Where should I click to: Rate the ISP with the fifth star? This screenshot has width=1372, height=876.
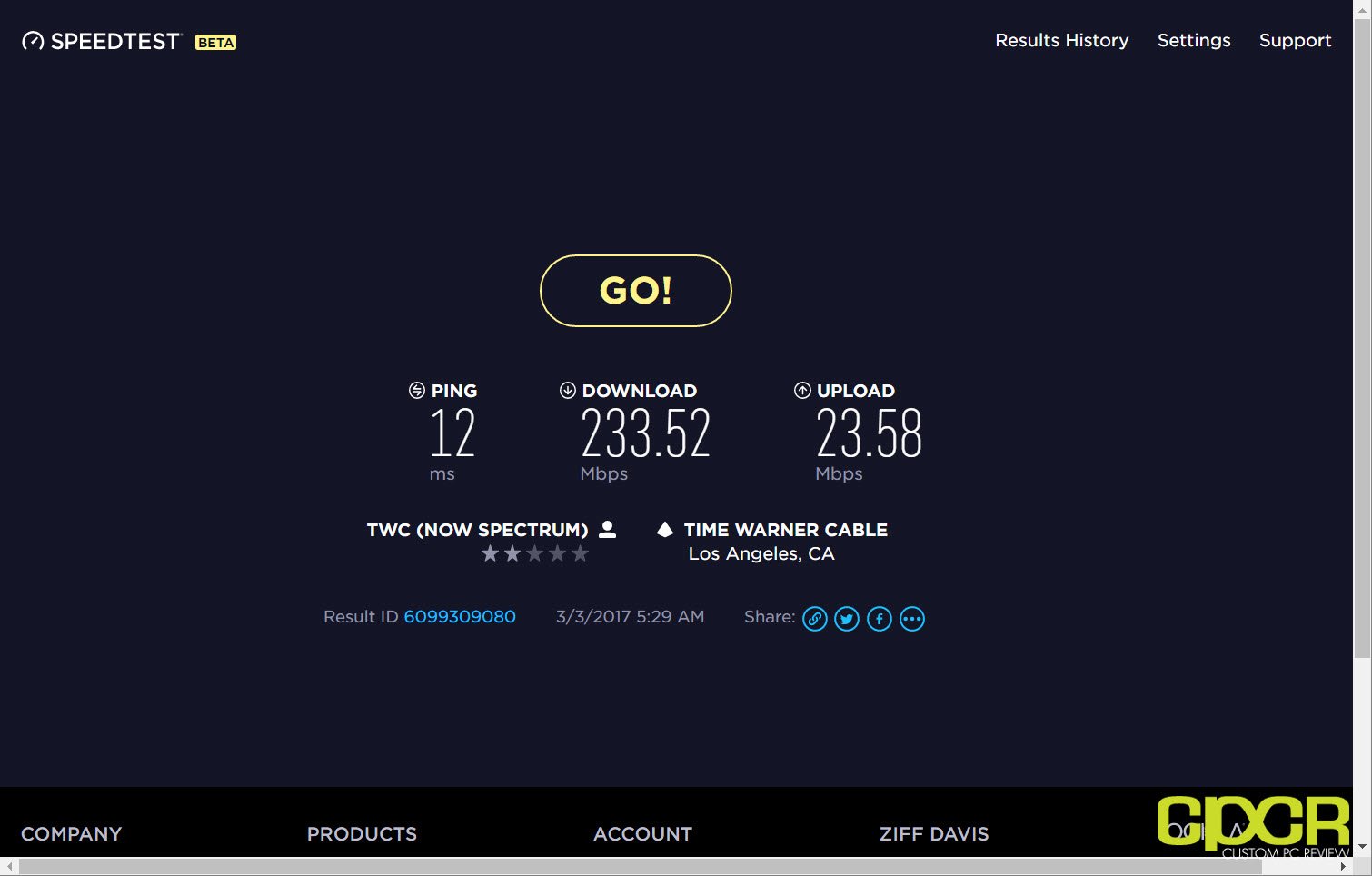point(580,553)
